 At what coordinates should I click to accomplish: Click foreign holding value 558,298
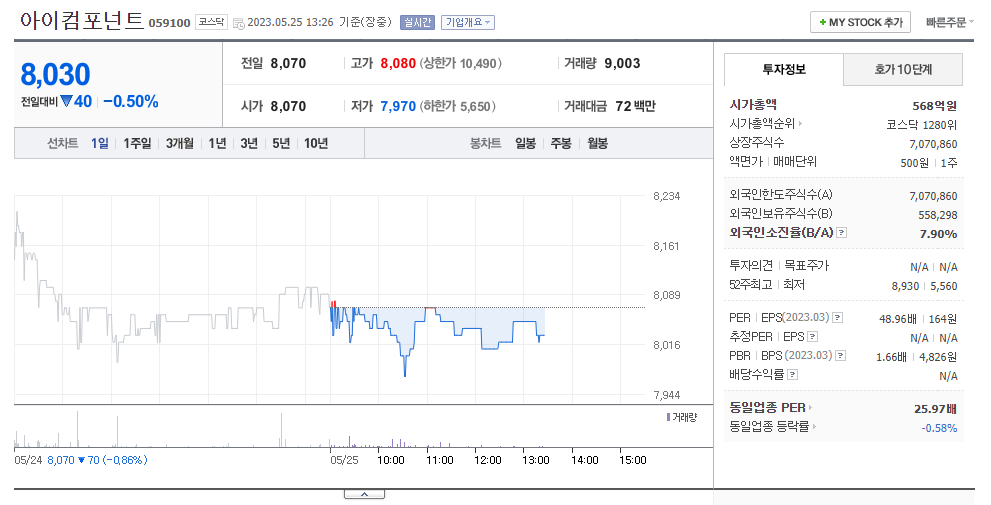[x=938, y=215]
